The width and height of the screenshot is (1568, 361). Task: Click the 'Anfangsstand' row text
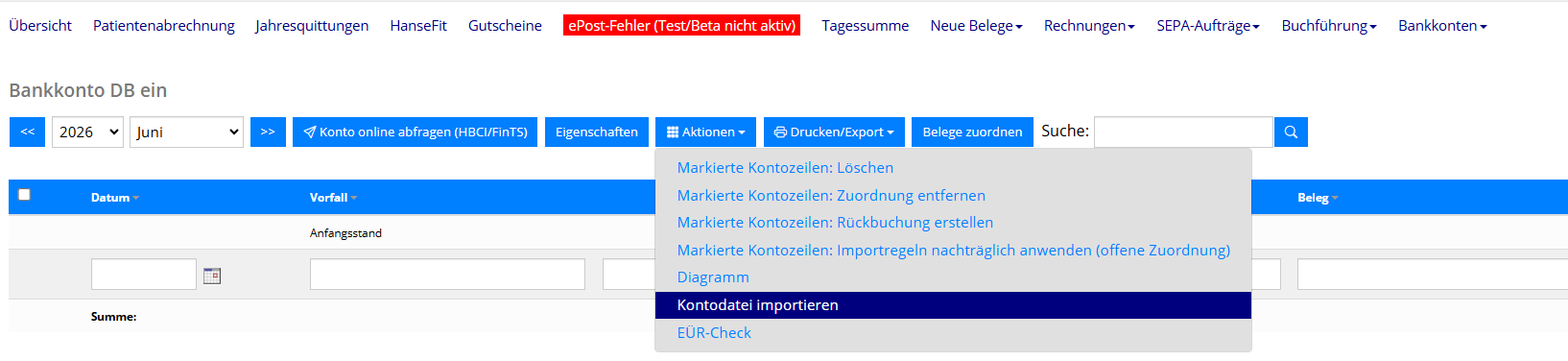(345, 233)
